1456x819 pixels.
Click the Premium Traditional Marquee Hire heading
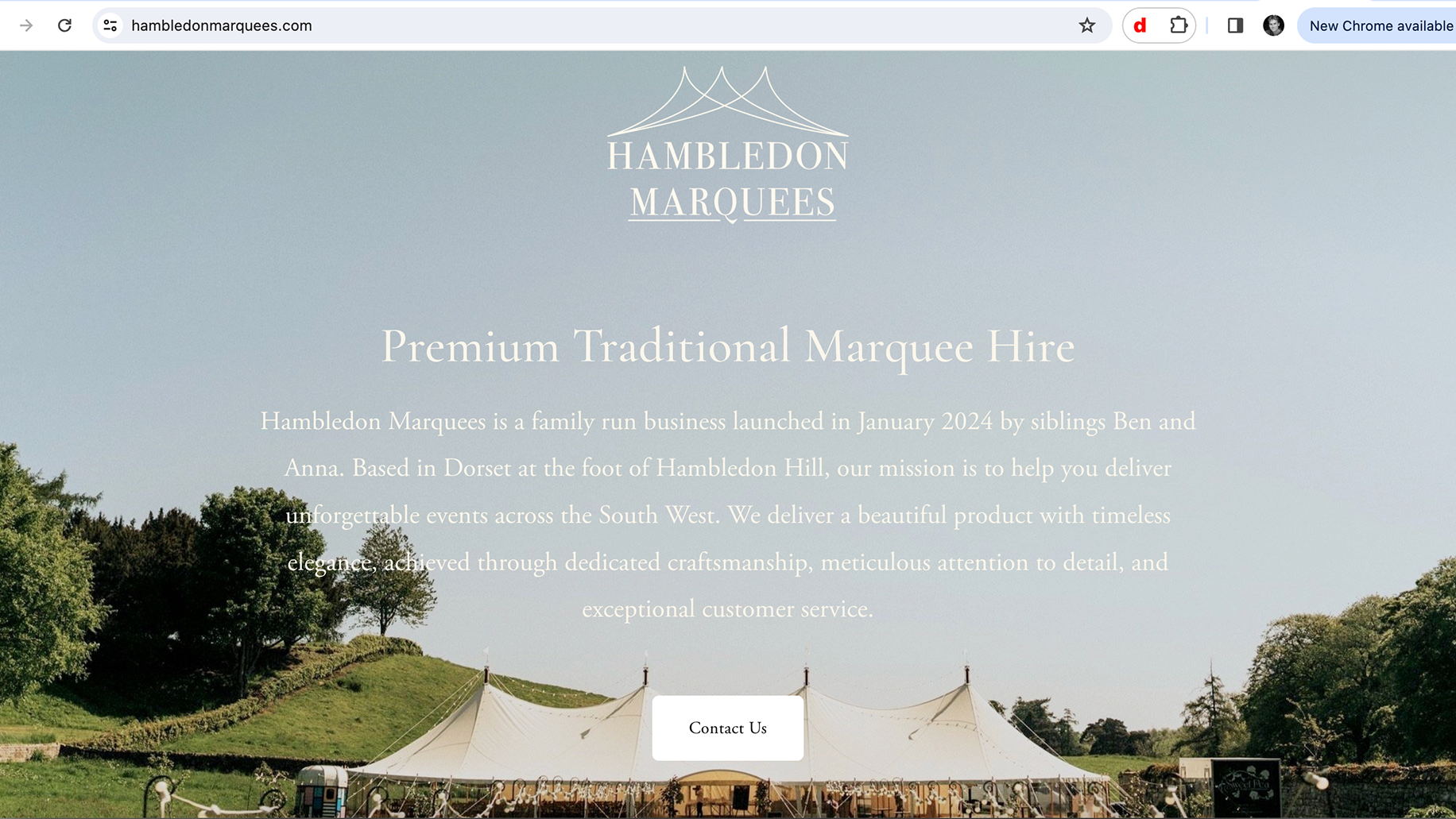[728, 346]
